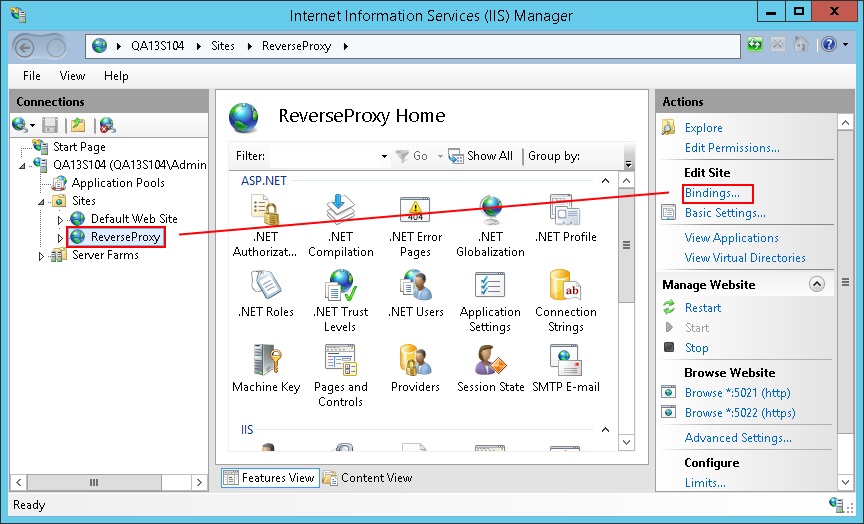
Task: Click the Create New Connection globe icon
Action: (20, 125)
